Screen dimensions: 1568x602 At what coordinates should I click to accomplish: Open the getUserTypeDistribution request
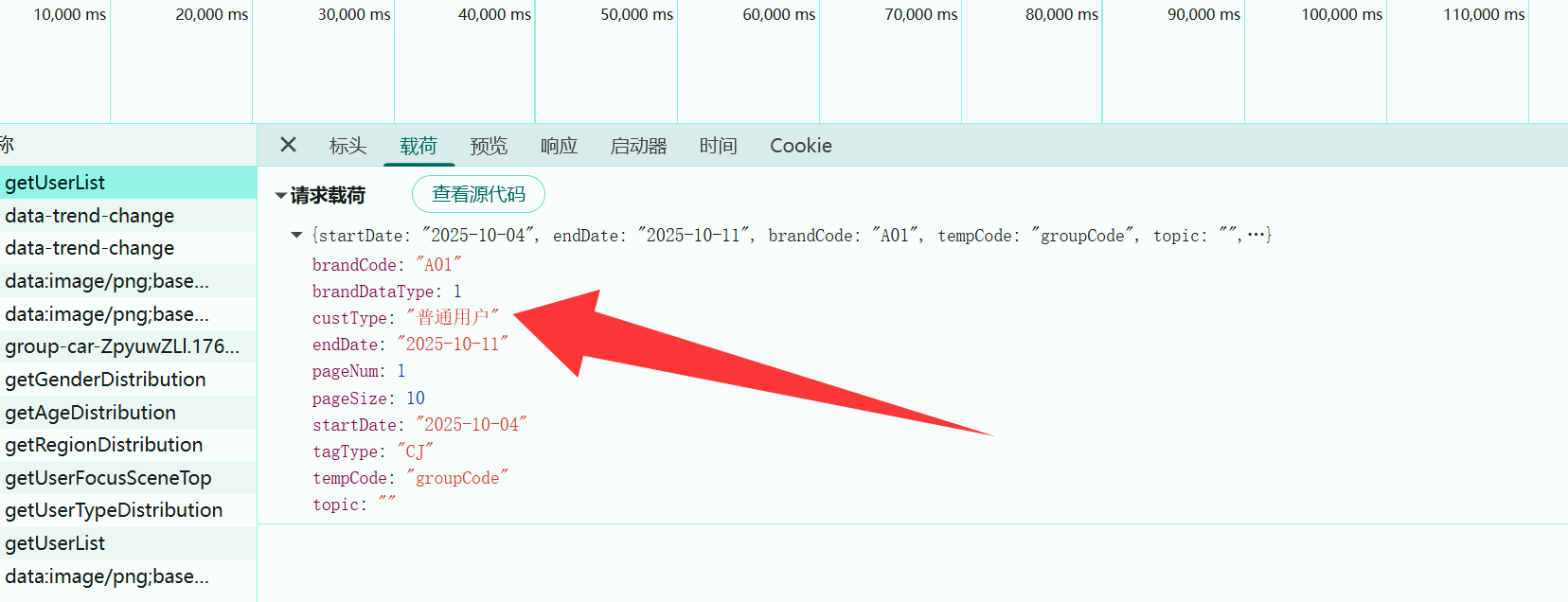coord(114,510)
